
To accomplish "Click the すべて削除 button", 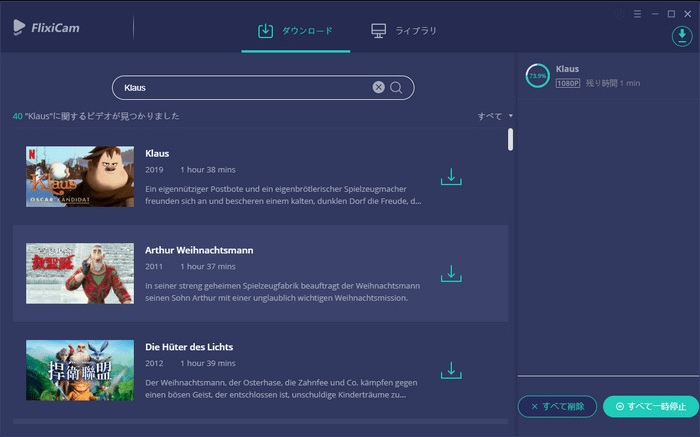I will pos(557,407).
